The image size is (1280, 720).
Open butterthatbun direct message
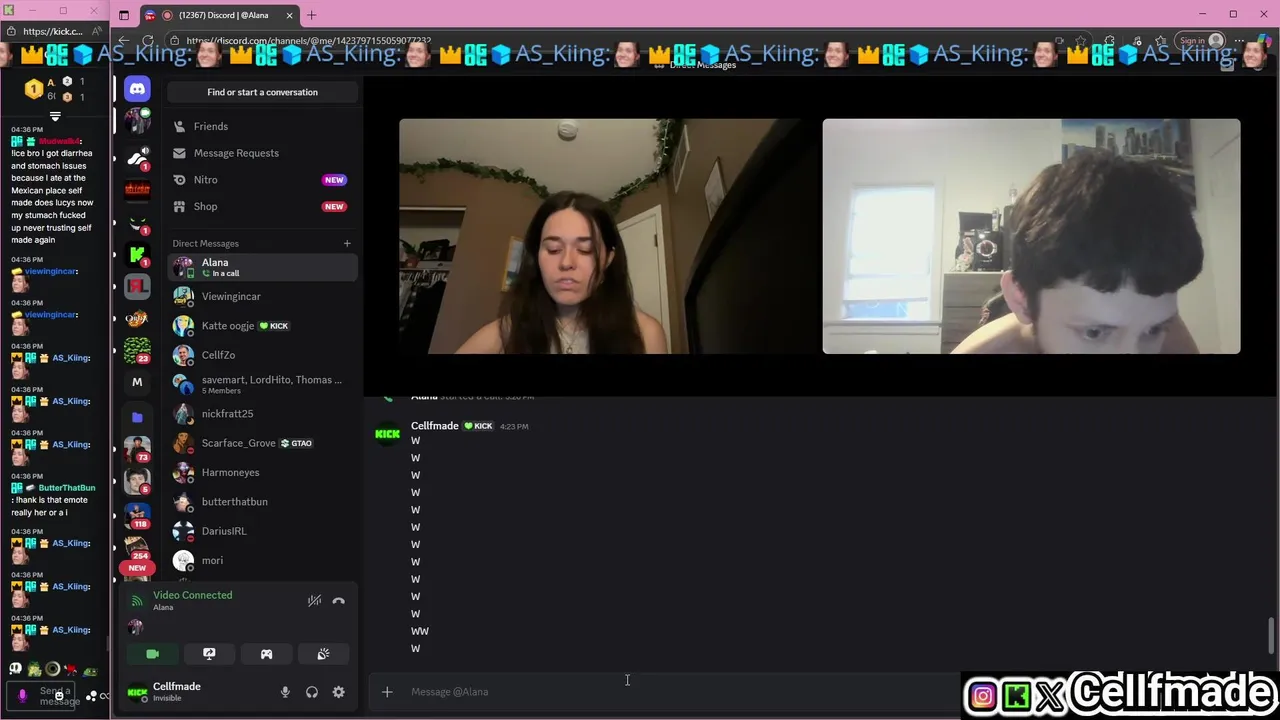262,502
